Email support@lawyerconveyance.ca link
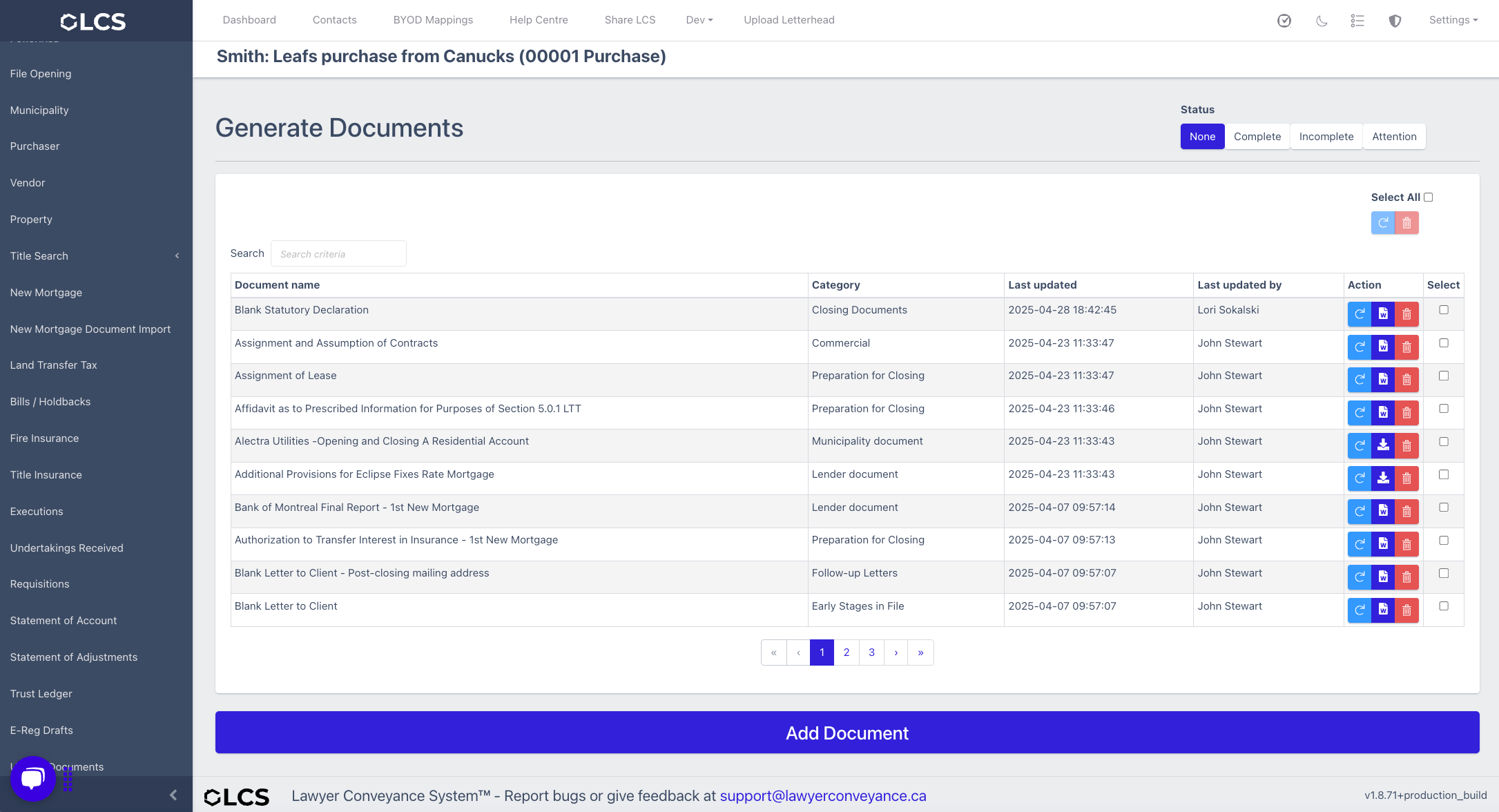The image size is (1499, 812). point(823,796)
